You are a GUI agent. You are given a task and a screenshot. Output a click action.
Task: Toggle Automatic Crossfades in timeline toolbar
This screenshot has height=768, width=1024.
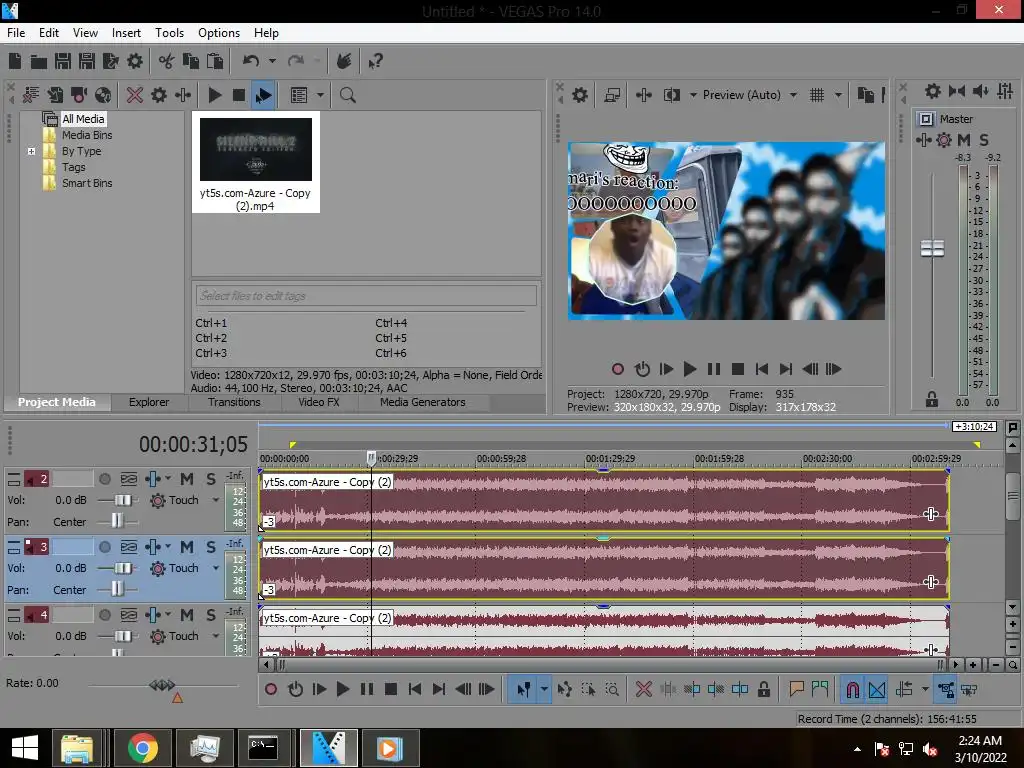(876, 690)
